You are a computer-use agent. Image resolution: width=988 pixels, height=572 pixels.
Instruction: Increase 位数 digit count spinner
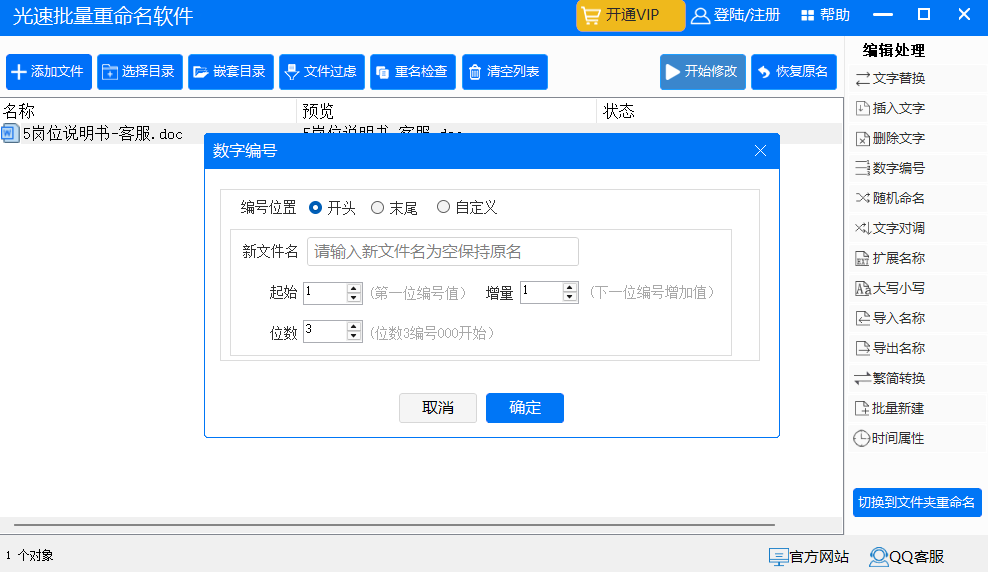pos(353,327)
